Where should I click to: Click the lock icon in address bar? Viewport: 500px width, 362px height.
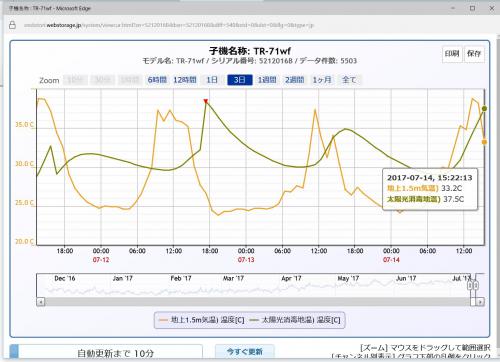[12, 25]
